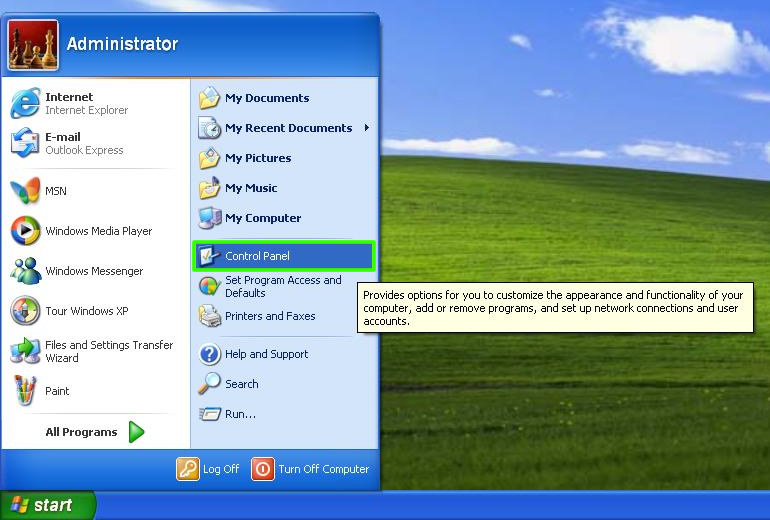Click the My Recent Documents icon
This screenshot has width=770, height=520.
click(209, 128)
